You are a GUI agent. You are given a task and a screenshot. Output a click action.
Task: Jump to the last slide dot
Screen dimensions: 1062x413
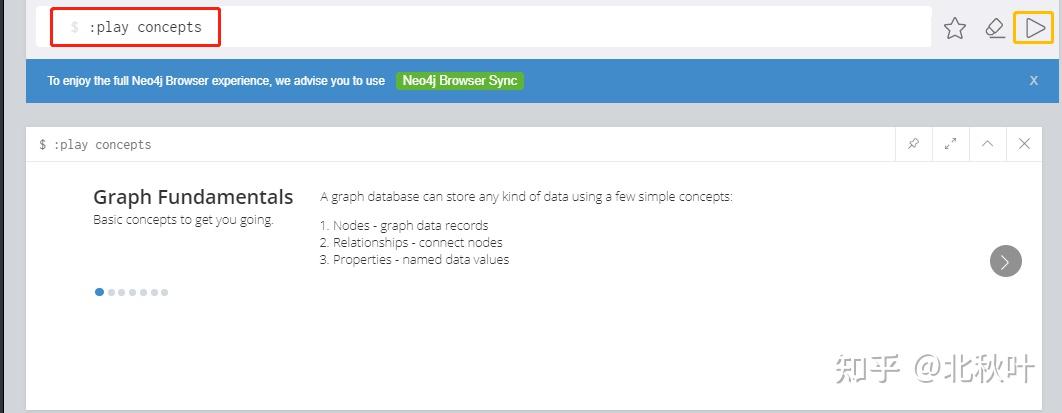tap(164, 292)
